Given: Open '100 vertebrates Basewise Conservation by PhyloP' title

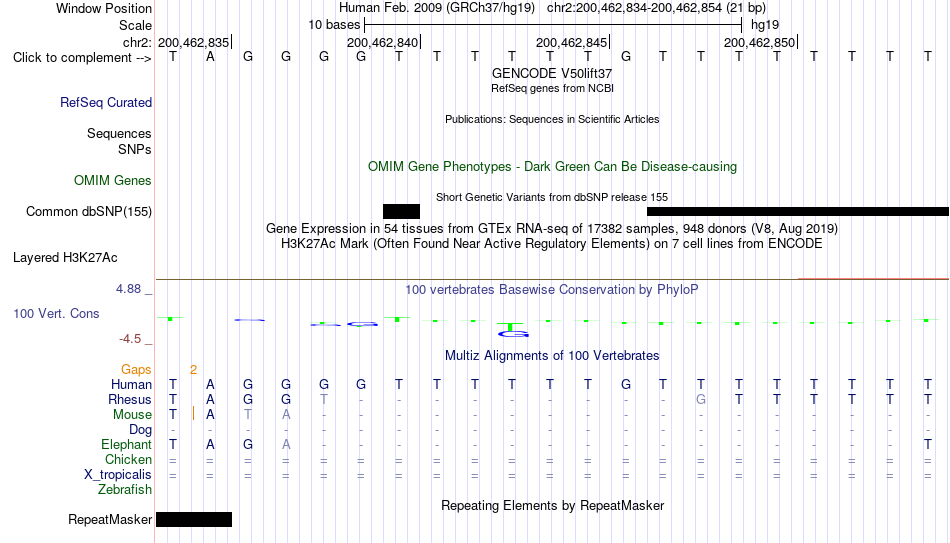Looking at the screenshot, I should pos(552,290).
